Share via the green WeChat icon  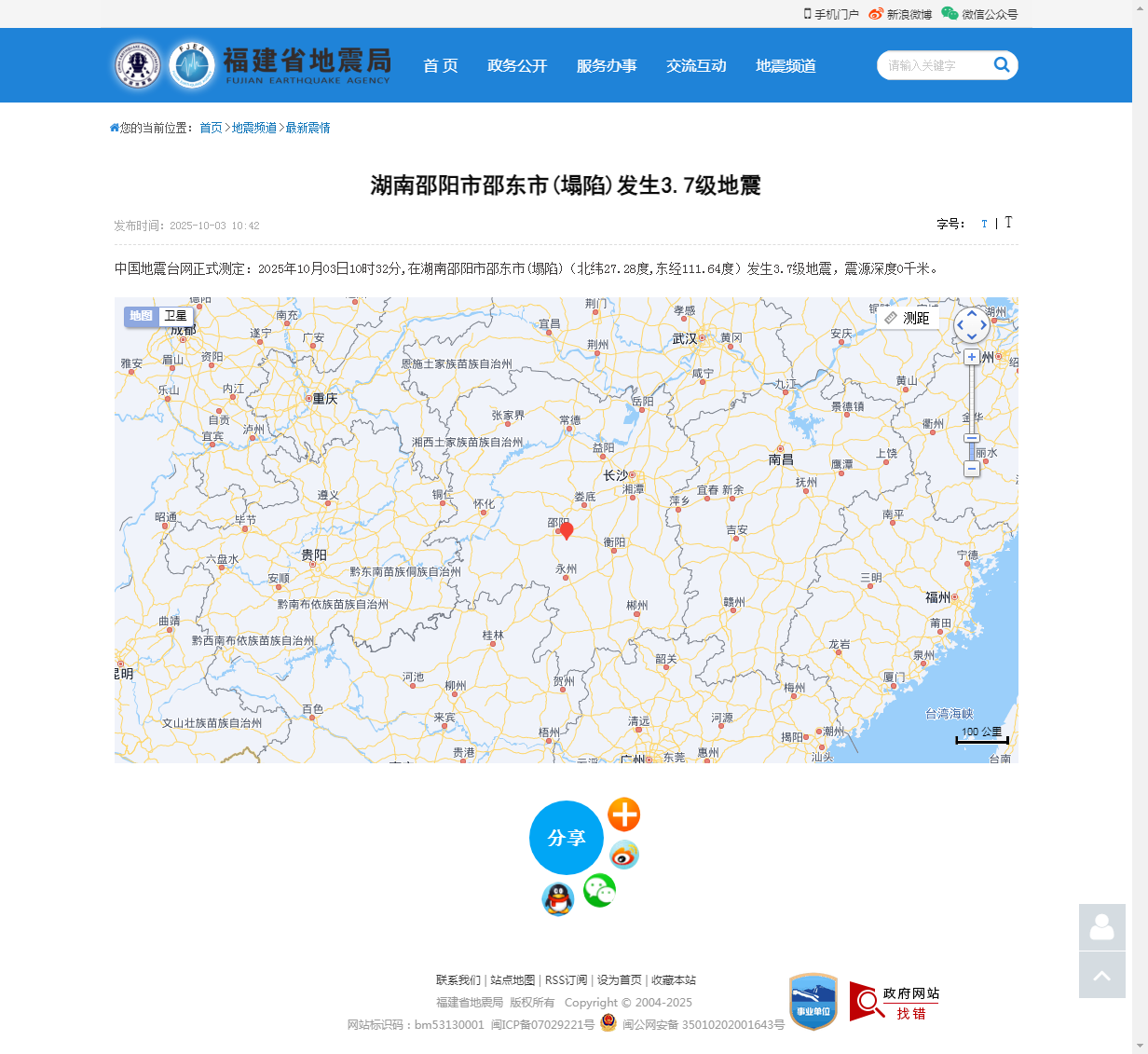pos(599,891)
